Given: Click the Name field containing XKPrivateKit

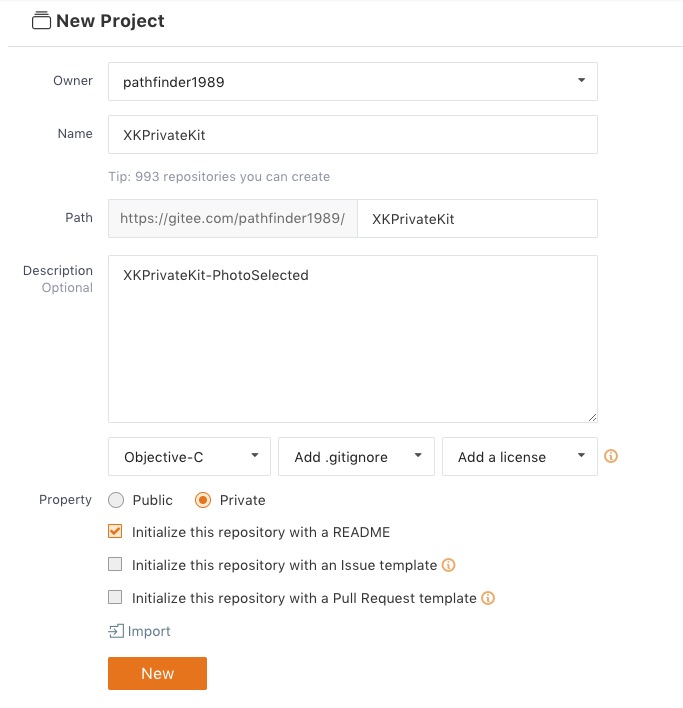Looking at the screenshot, I should pyautogui.click(x=353, y=134).
